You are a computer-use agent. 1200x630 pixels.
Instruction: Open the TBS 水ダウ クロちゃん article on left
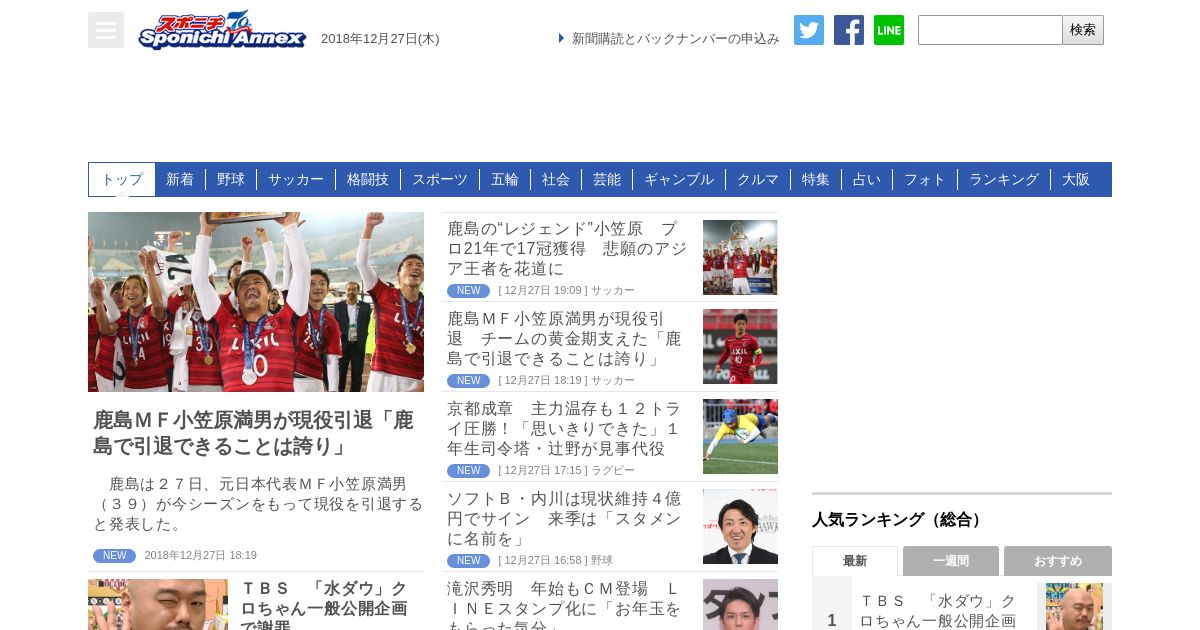pyautogui.click(x=326, y=604)
